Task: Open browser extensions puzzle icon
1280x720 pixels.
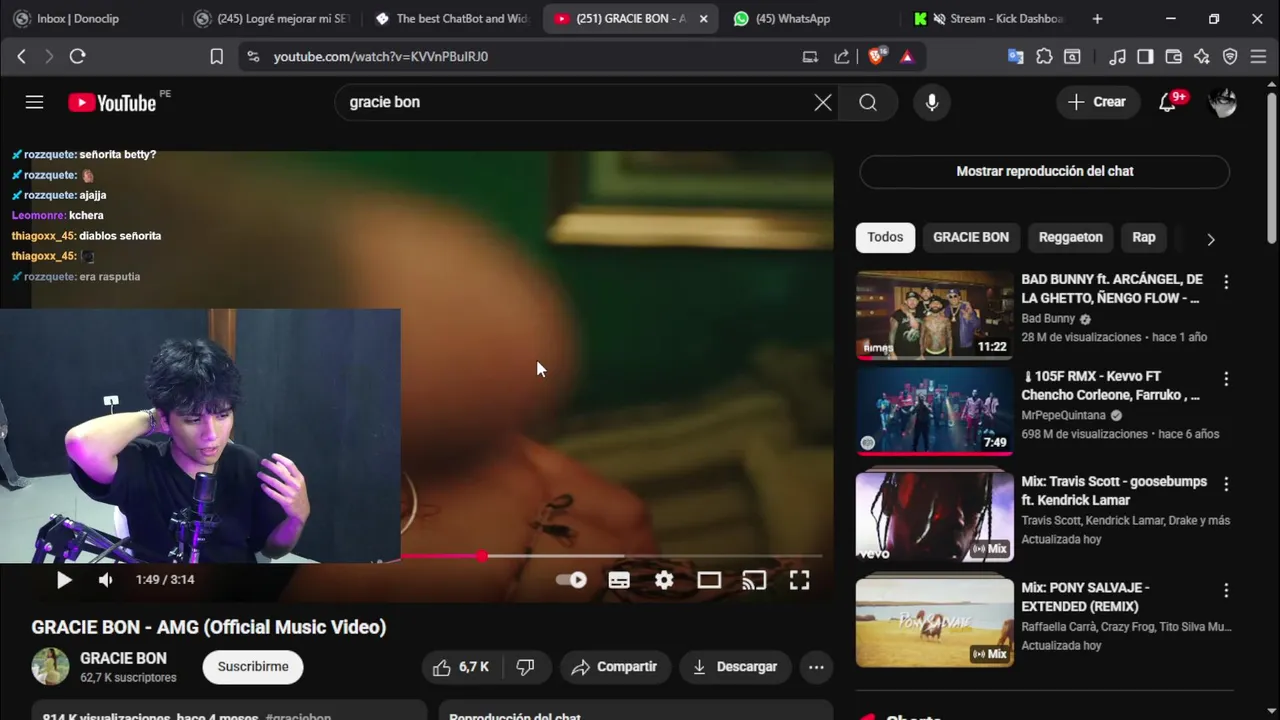Action: click(1044, 57)
